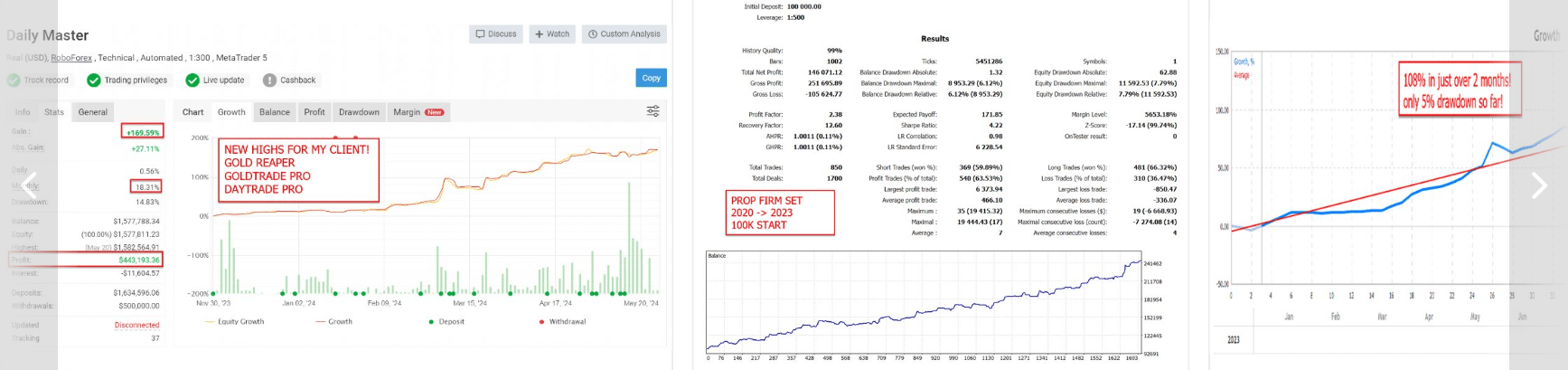Viewport: 1568px width, 370px height.
Task: Switch to the Balance chart tab
Action: point(274,112)
